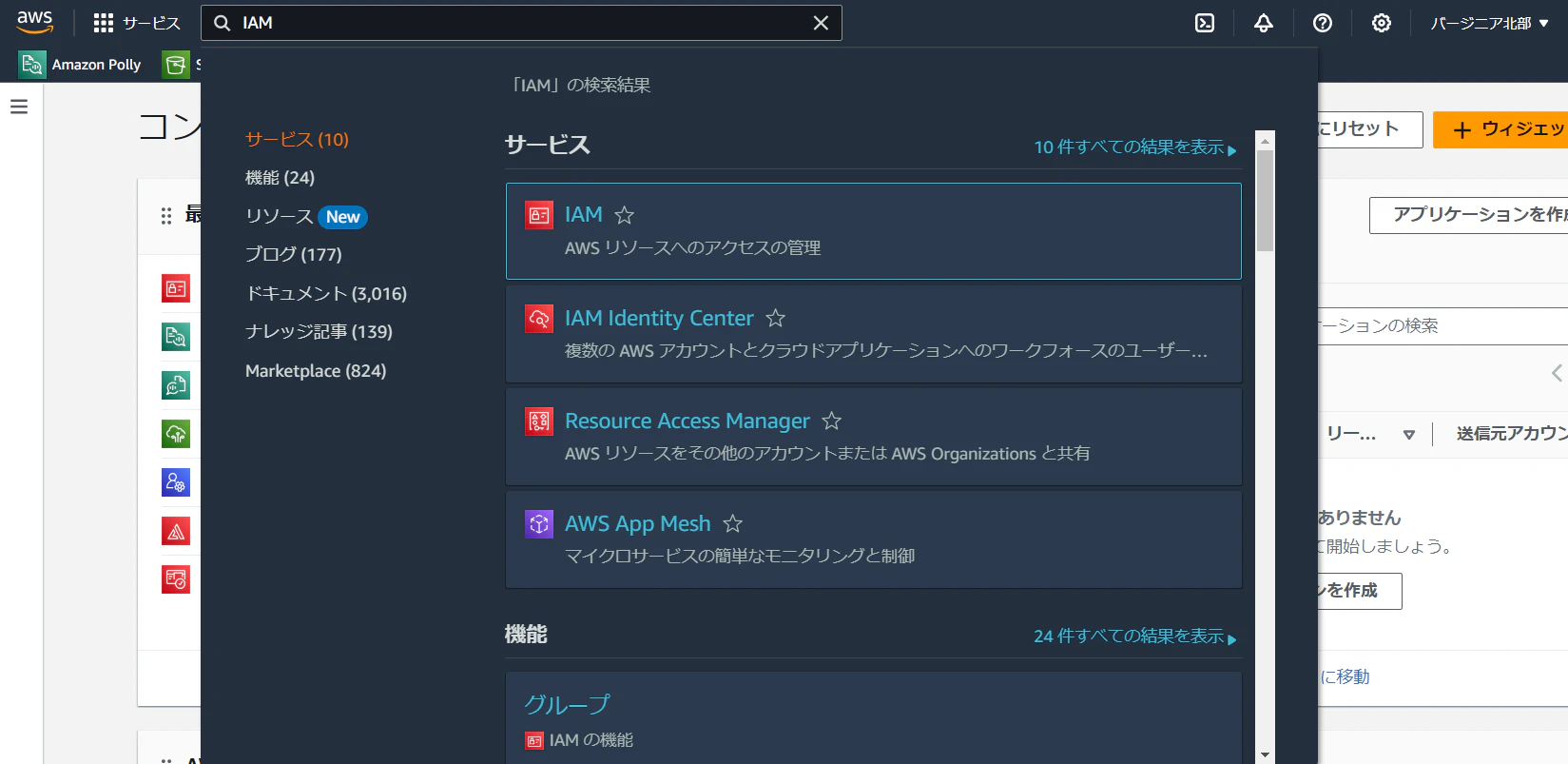Select the サービス (10) filter
Screen dimensions: 1568x764
tap(297, 140)
